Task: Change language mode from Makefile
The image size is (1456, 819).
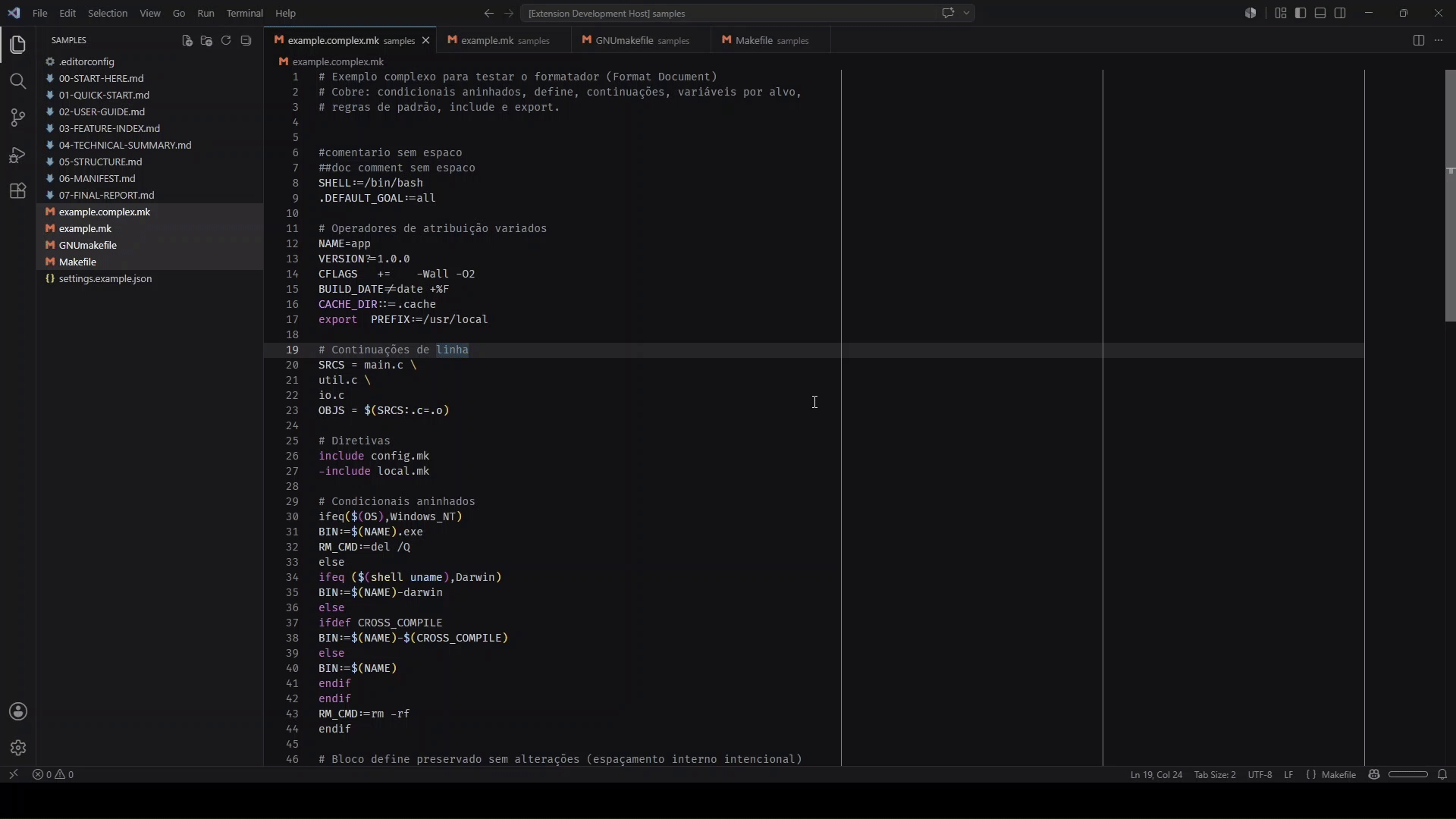Action: pos(1338,774)
